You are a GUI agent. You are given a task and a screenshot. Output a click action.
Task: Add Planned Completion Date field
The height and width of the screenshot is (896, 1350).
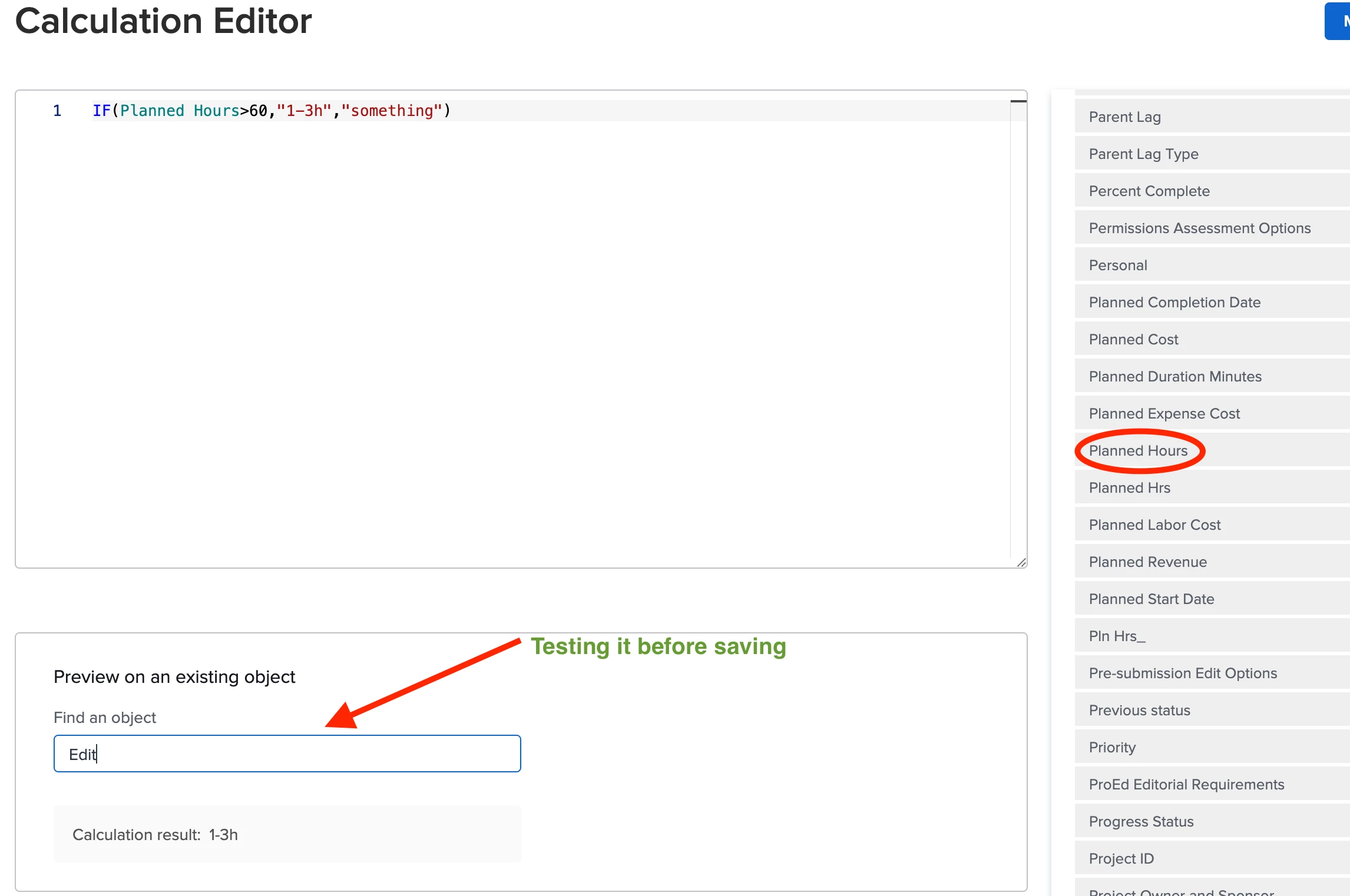point(1174,302)
